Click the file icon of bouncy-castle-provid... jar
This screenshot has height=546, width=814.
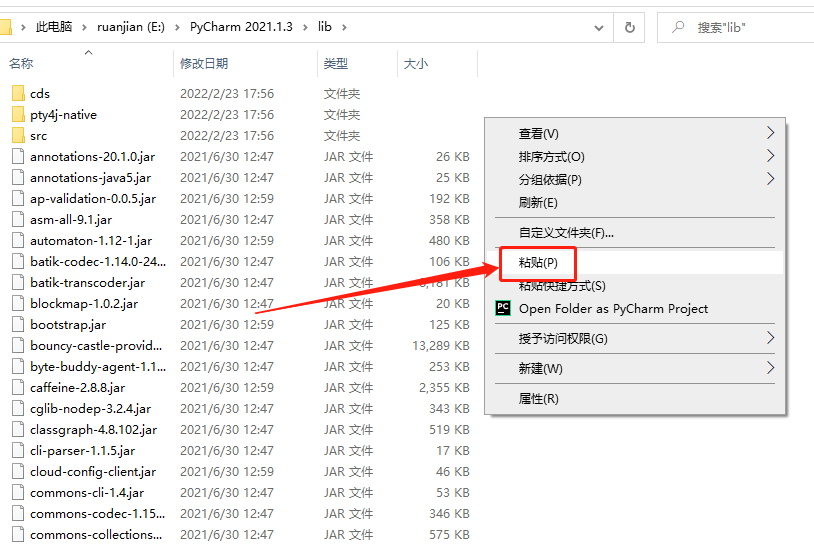(x=18, y=346)
